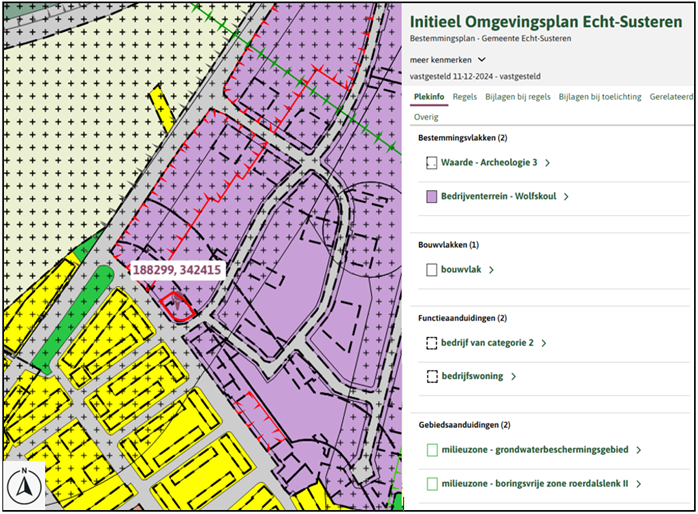Open chevron next to Waarde - Archeologie 3

pyautogui.click(x=548, y=163)
